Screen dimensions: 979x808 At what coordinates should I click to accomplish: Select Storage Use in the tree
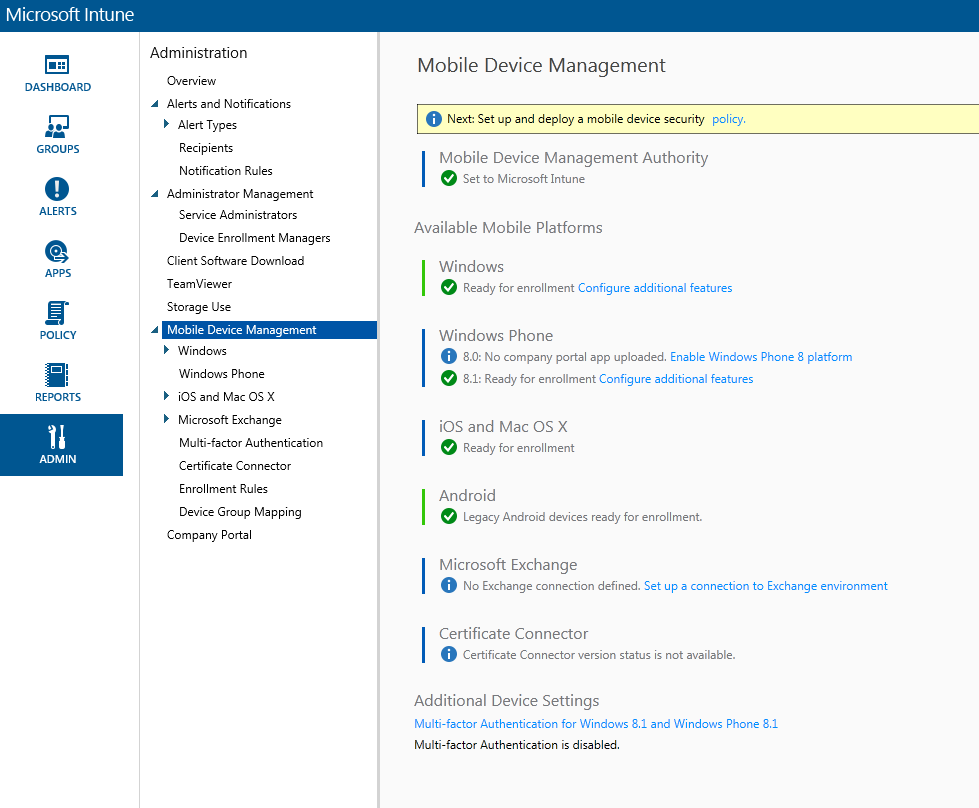pyautogui.click(x=199, y=307)
